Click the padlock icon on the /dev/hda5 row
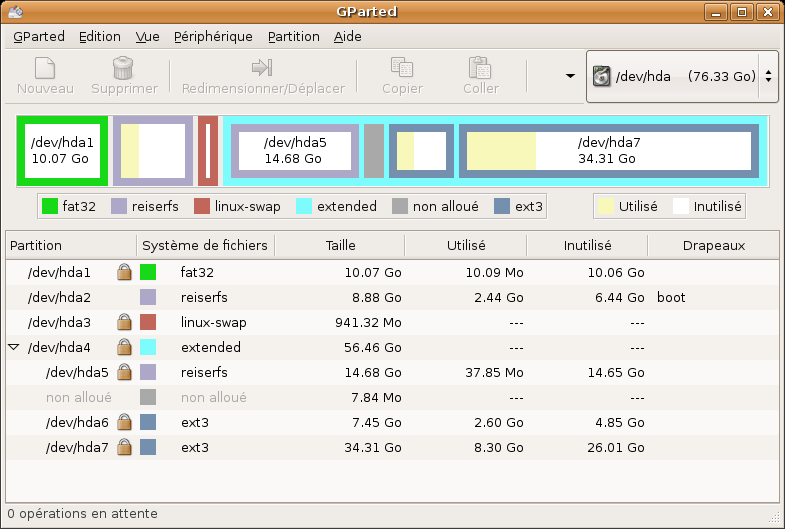This screenshot has height=529, width=785. [124, 372]
